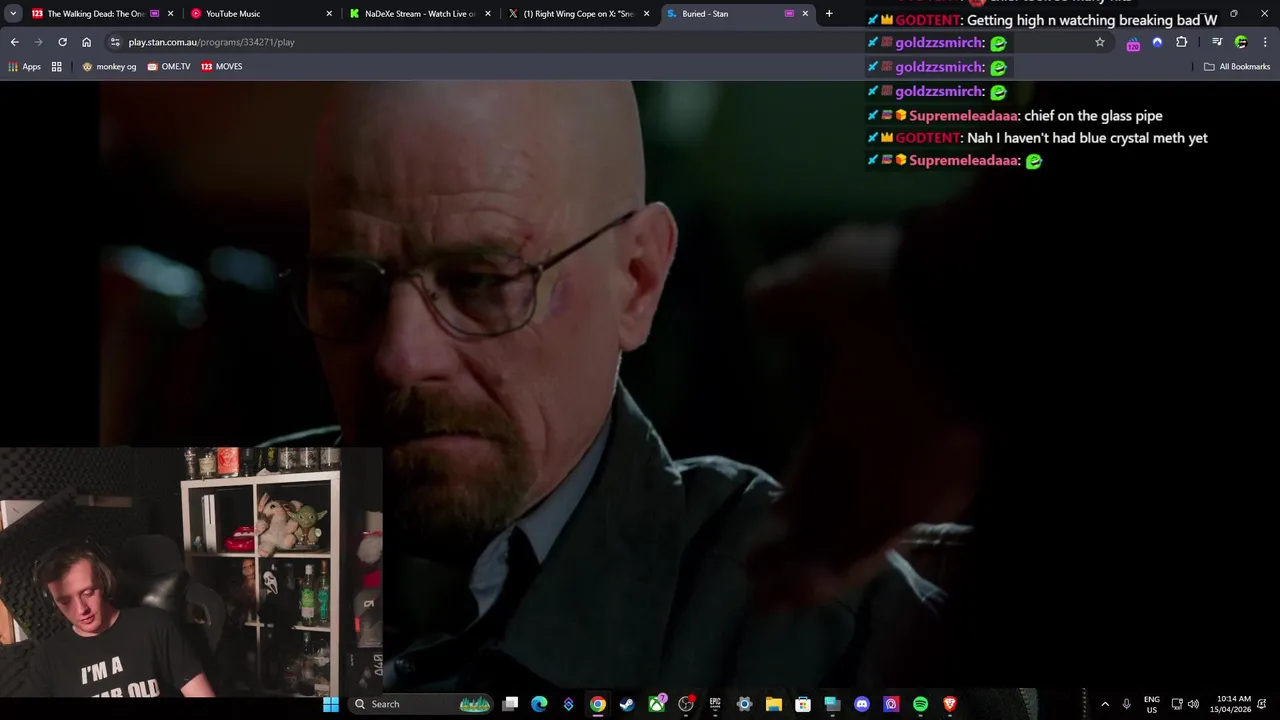Click the taskbar Search box
Image resolution: width=1280 pixels, height=720 pixels.
(422, 704)
